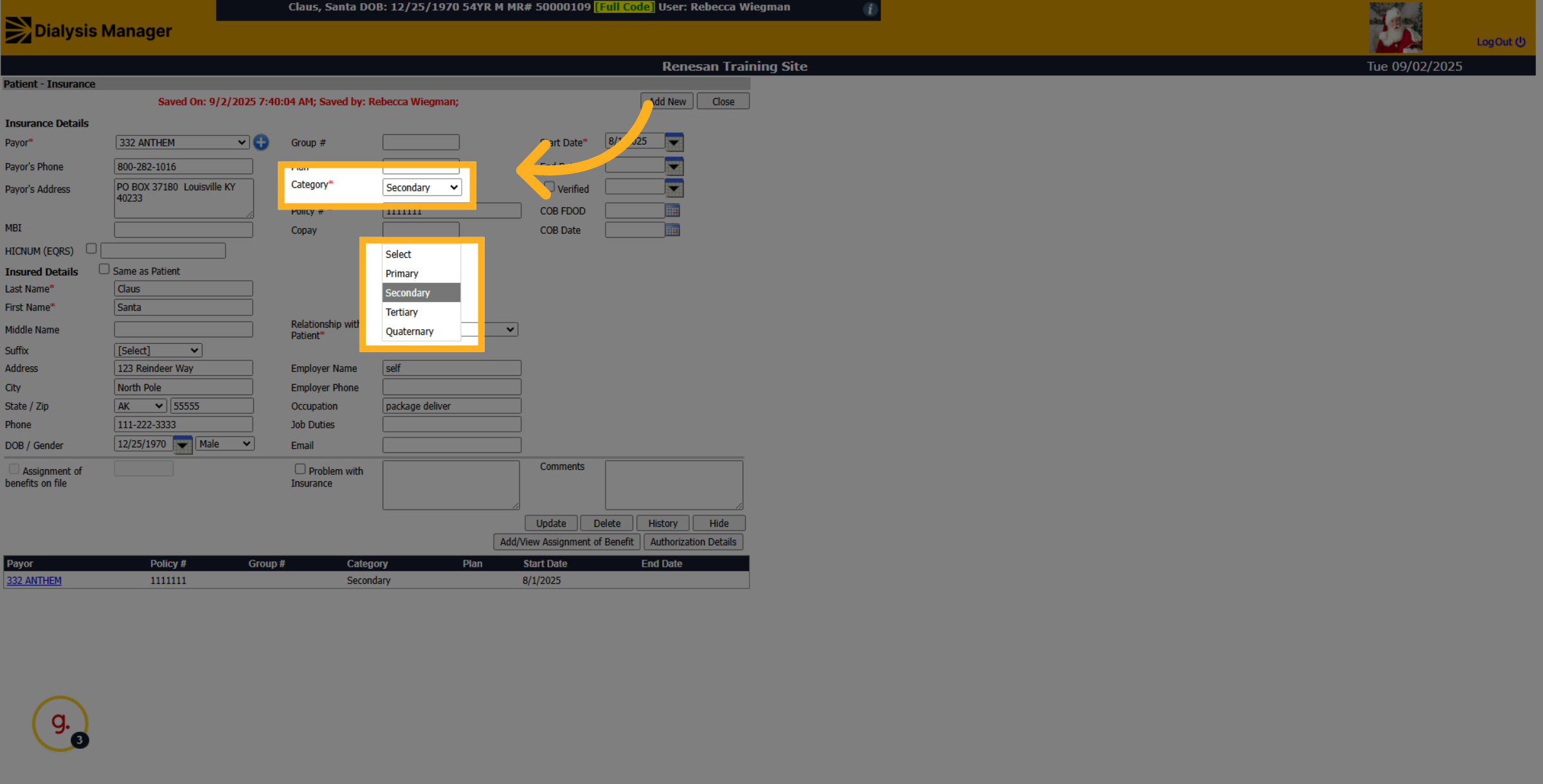Image resolution: width=1543 pixels, height=784 pixels.
Task: Open the State dropdown showing AK
Action: click(x=140, y=406)
